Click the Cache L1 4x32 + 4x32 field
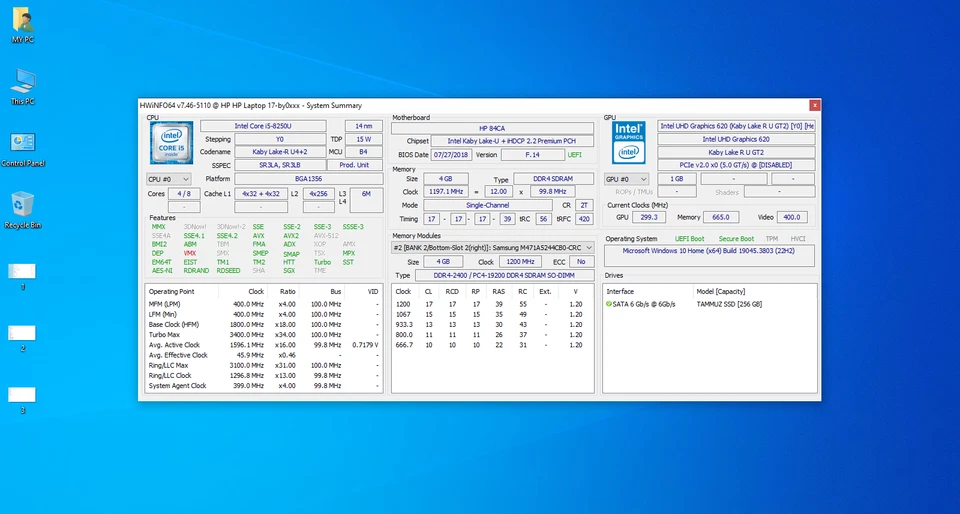 click(261, 193)
